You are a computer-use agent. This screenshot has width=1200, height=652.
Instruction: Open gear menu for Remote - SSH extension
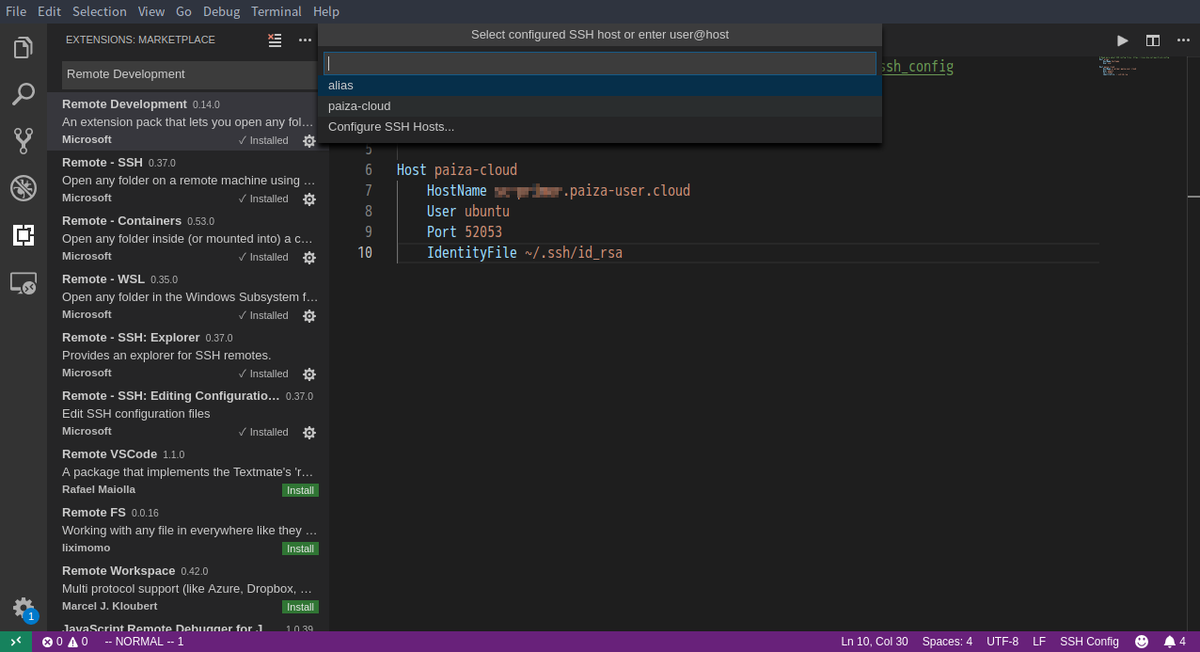[x=309, y=199]
